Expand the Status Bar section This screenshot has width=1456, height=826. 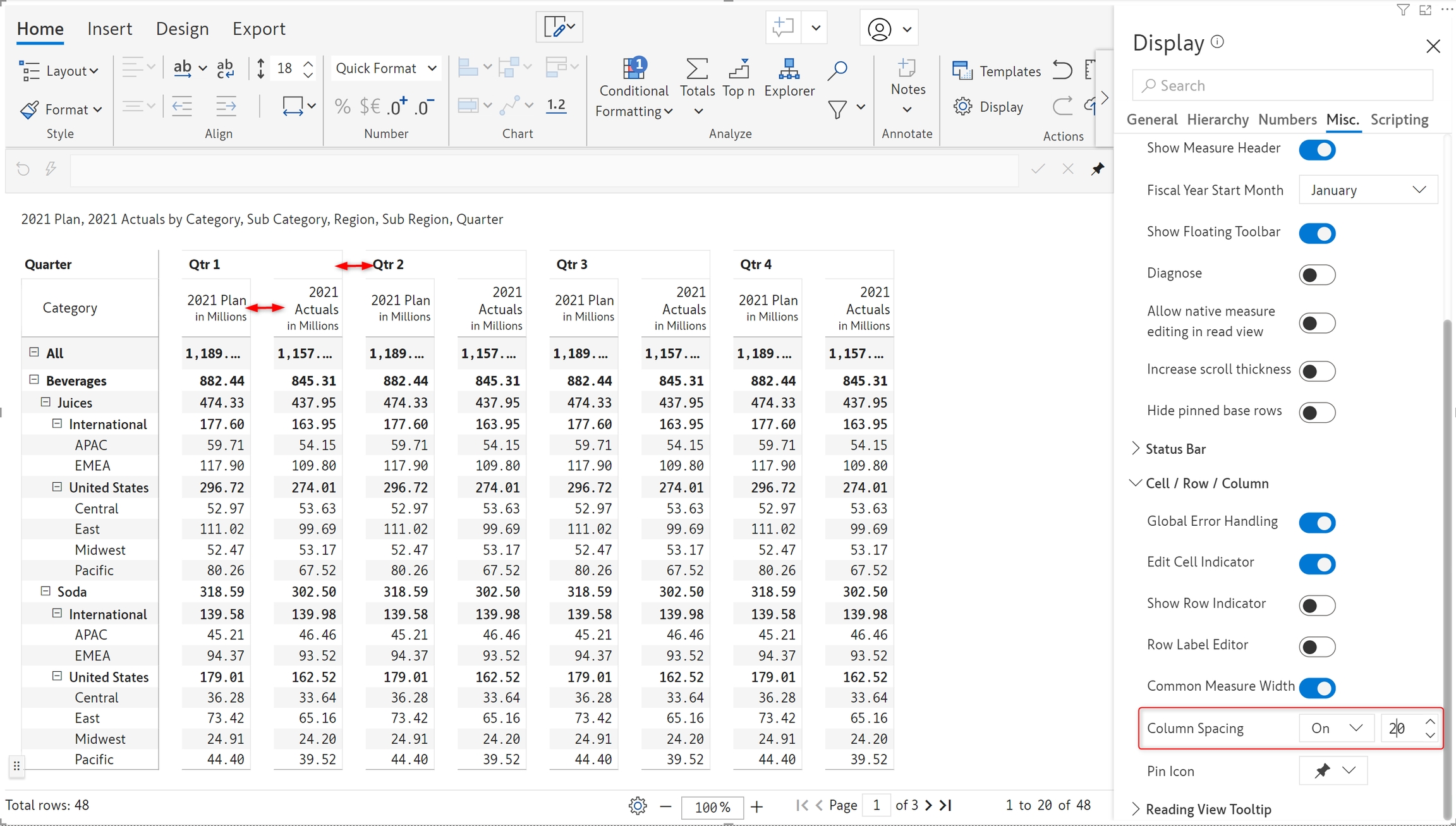[1175, 449]
